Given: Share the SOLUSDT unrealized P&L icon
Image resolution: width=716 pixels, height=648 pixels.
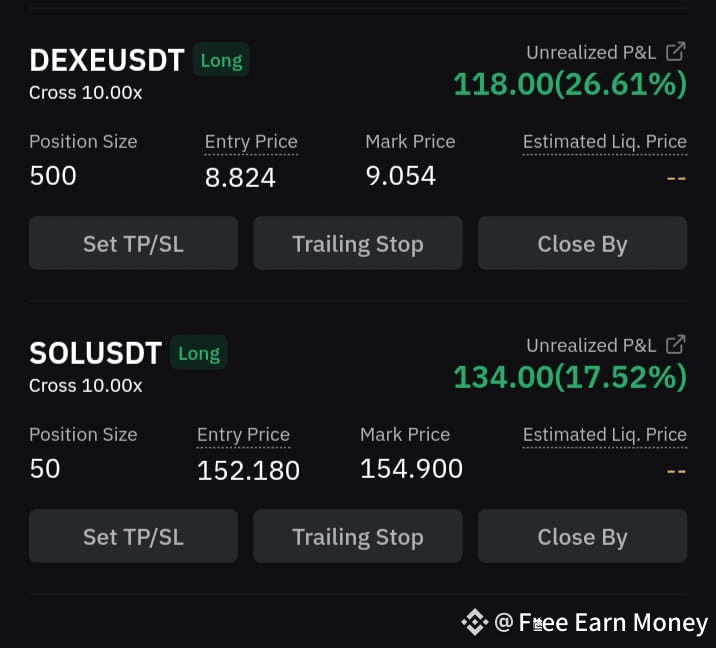Looking at the screenshot, I should point(675,344).
